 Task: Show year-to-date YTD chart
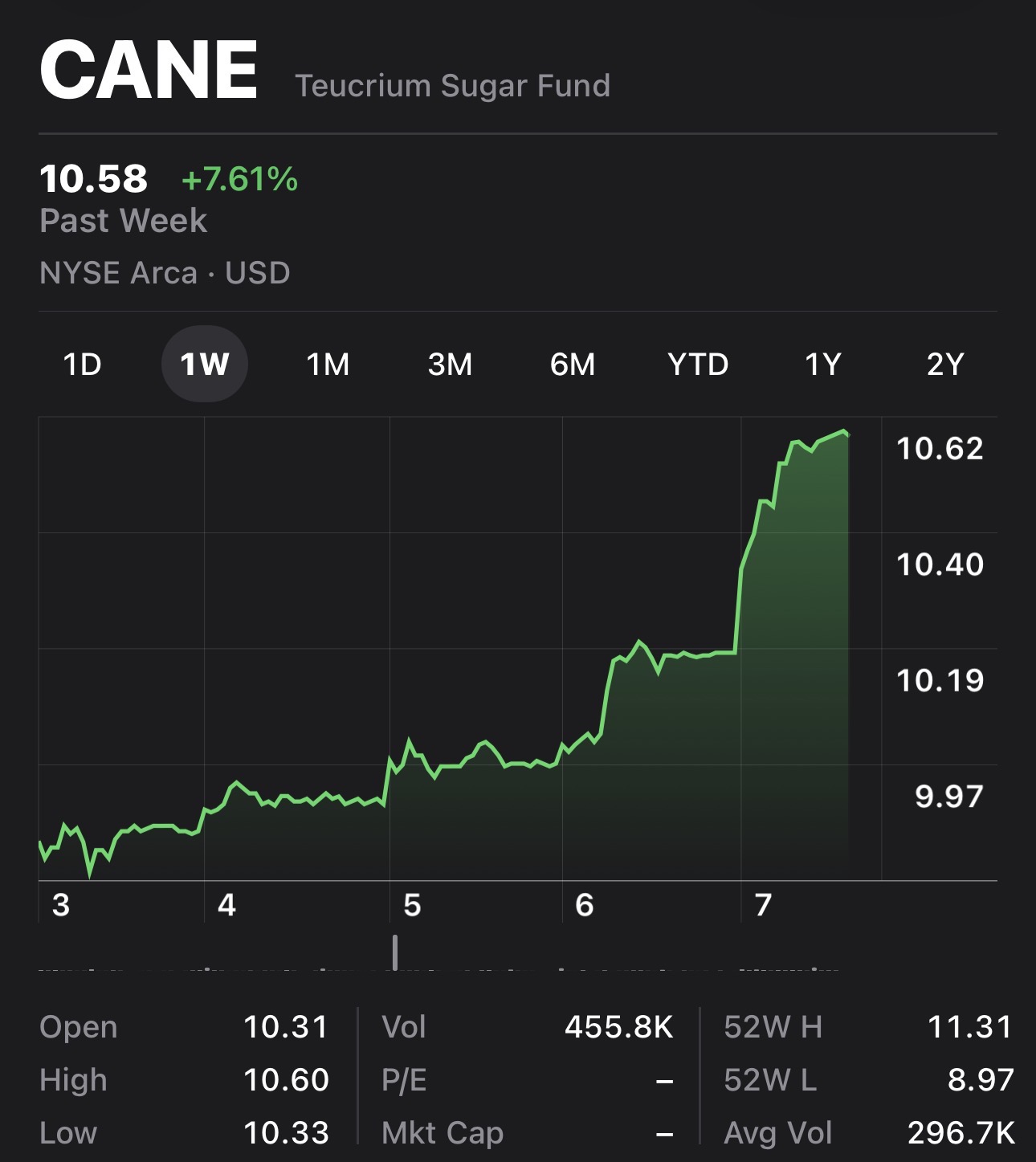(x=698, y=365)
